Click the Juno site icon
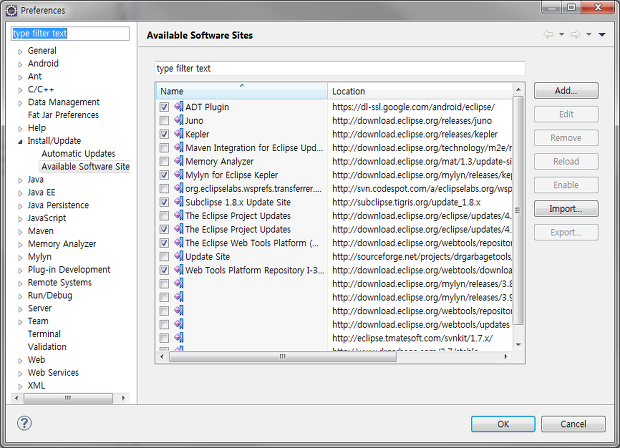 click(x=179, y=120)
